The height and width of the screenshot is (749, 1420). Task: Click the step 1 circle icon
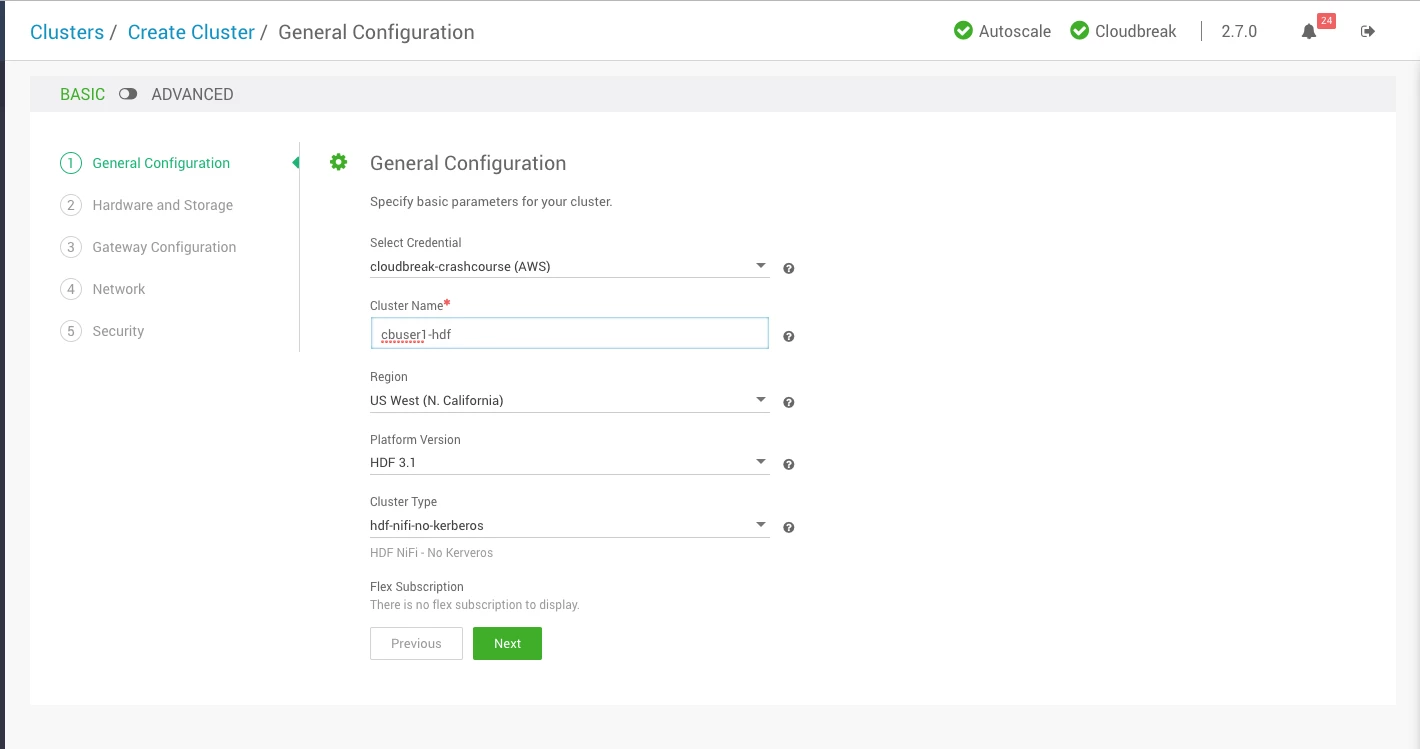click(x=70, y=163)
